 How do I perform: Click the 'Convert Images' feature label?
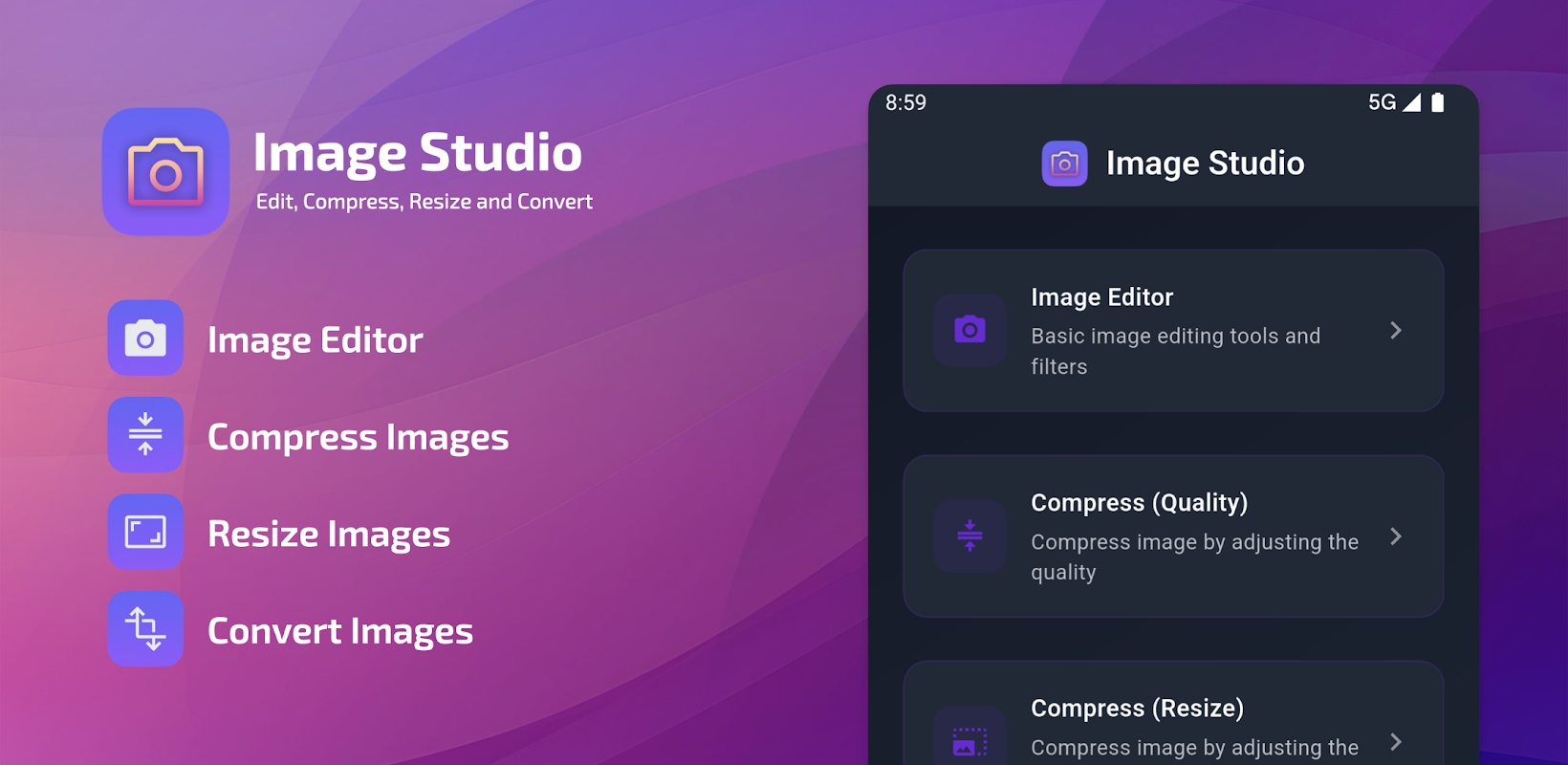(339, 631)
